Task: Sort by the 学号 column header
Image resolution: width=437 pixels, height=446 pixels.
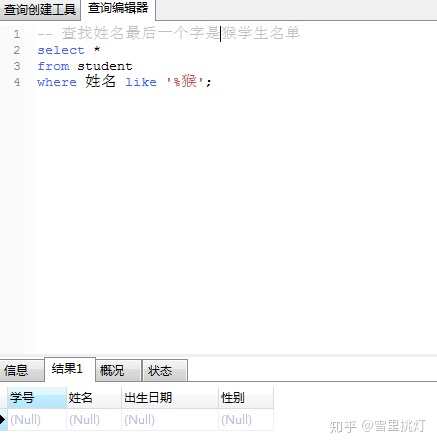Action: [37, 398]
